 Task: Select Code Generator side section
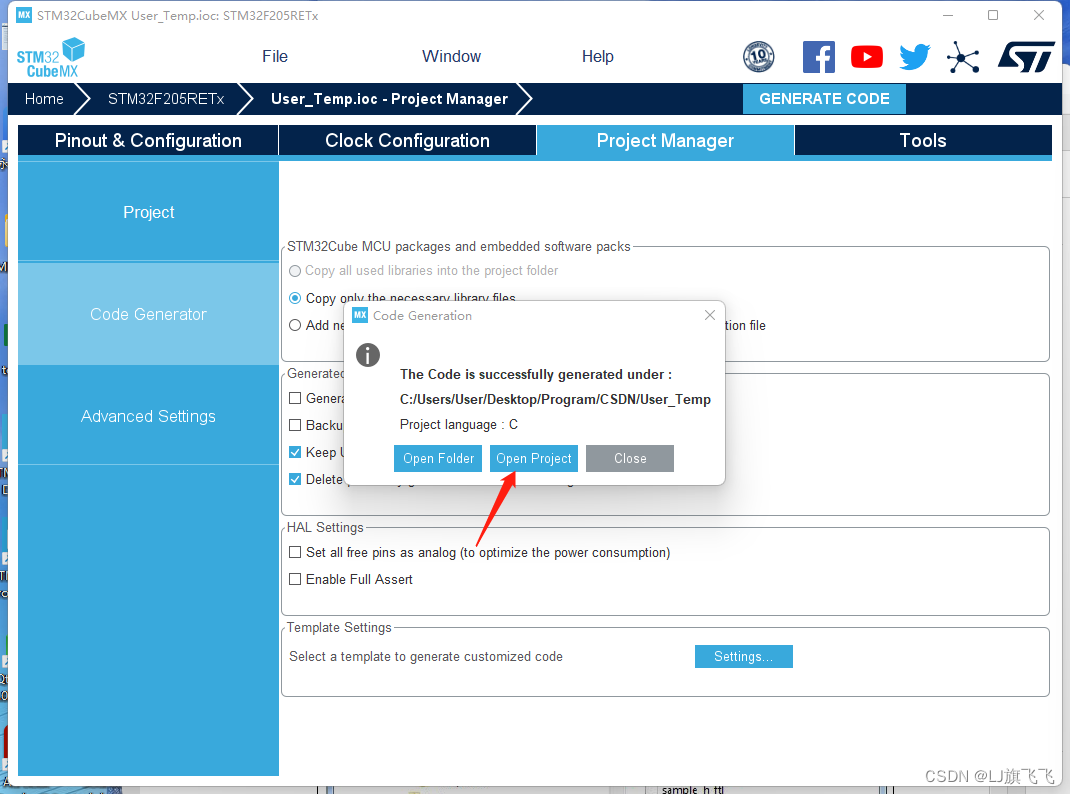point(148,314)
